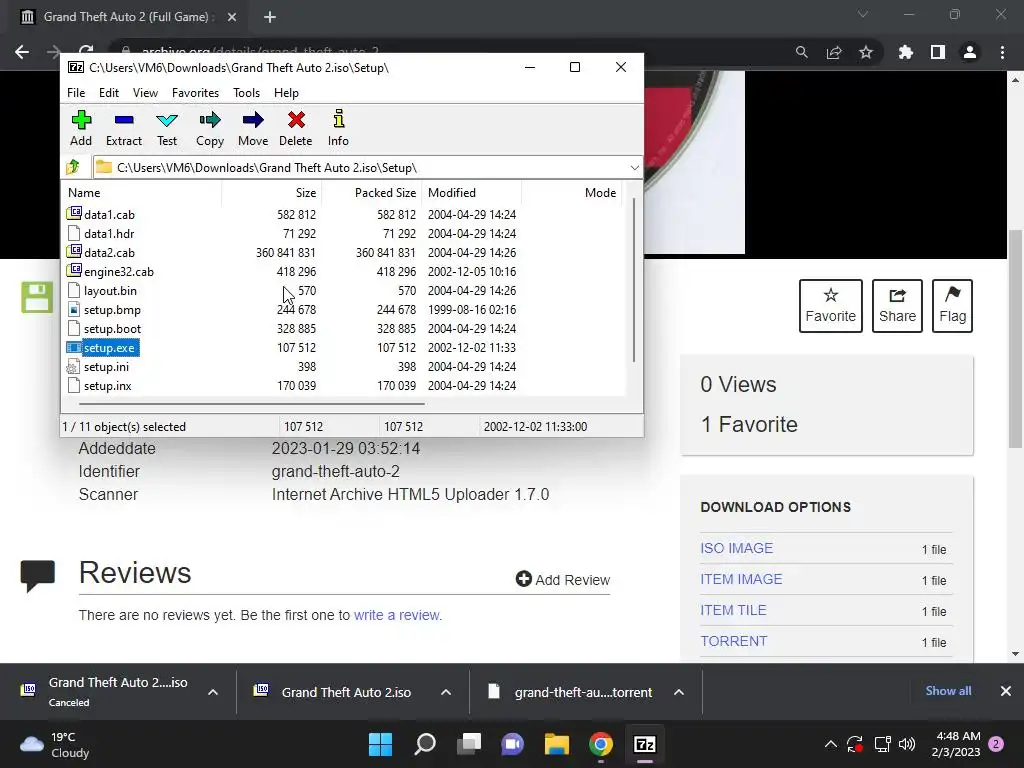The image size is (1024, 768).
Task: Open Chrome side panel icon
Action: 938,52
